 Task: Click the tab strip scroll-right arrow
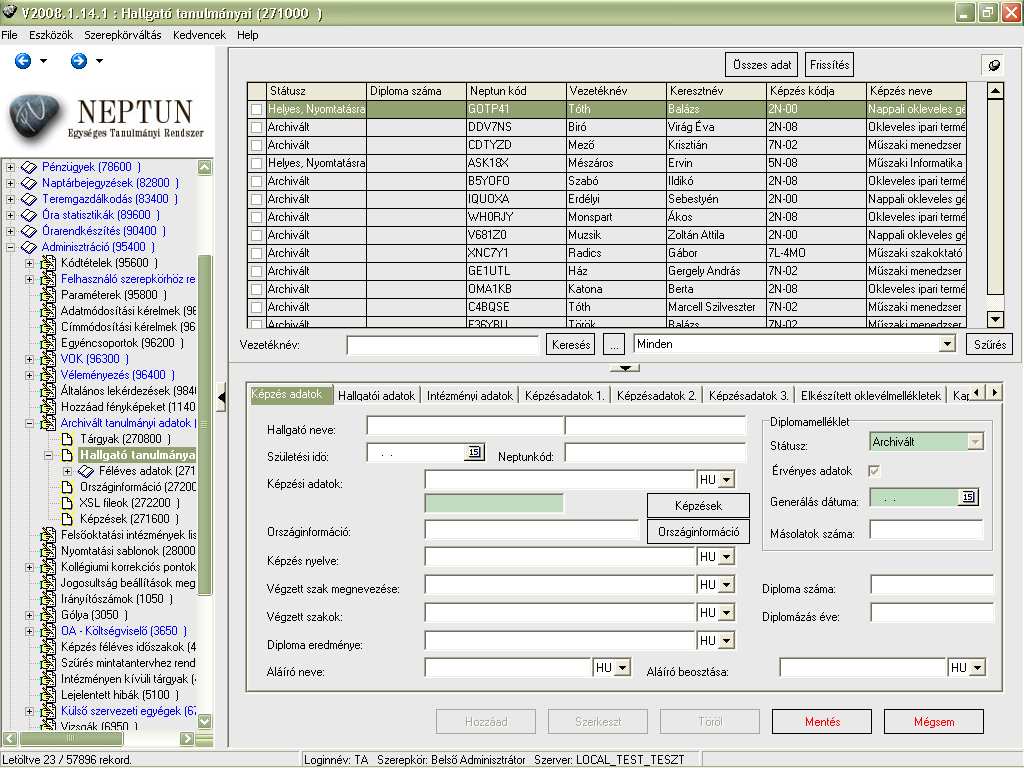[x=995, y=392]
